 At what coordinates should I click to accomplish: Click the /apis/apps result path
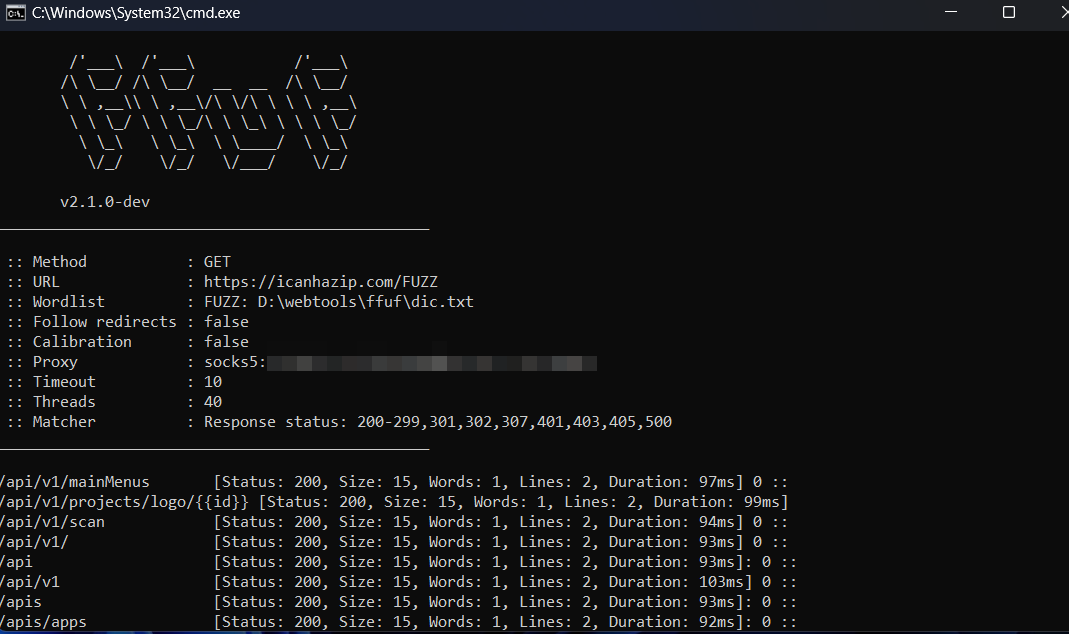click(44, 622)
